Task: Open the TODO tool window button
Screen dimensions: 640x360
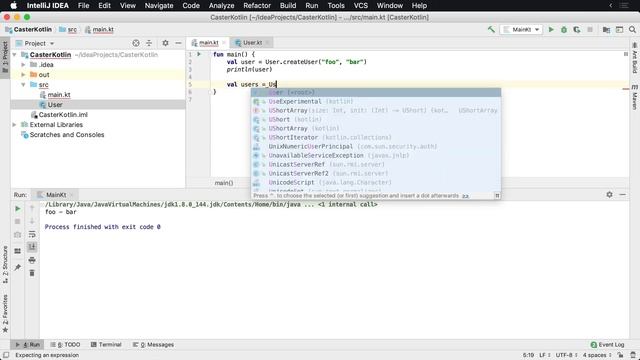Action: coord(65,344)
